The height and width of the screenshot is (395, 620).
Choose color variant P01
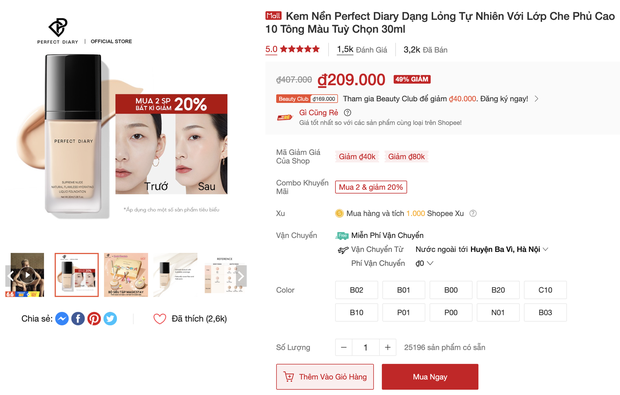click(403, 313)
